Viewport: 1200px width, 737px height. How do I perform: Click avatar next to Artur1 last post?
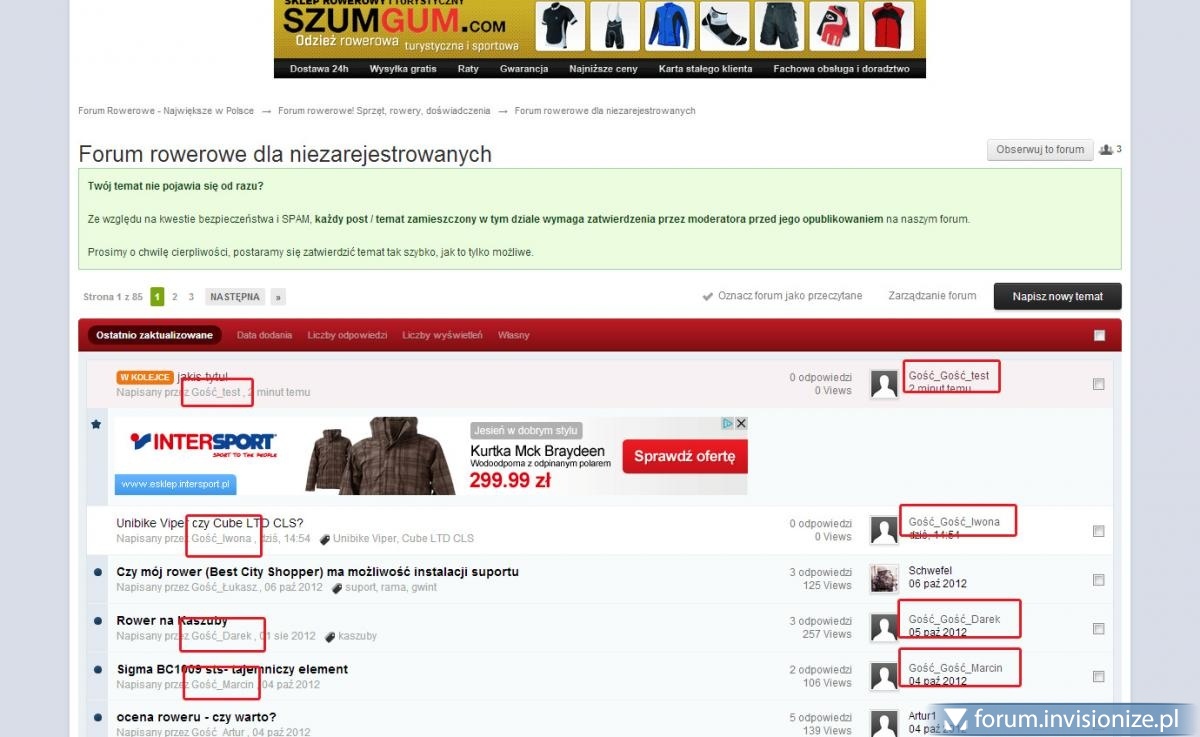(x=884, y=724)
